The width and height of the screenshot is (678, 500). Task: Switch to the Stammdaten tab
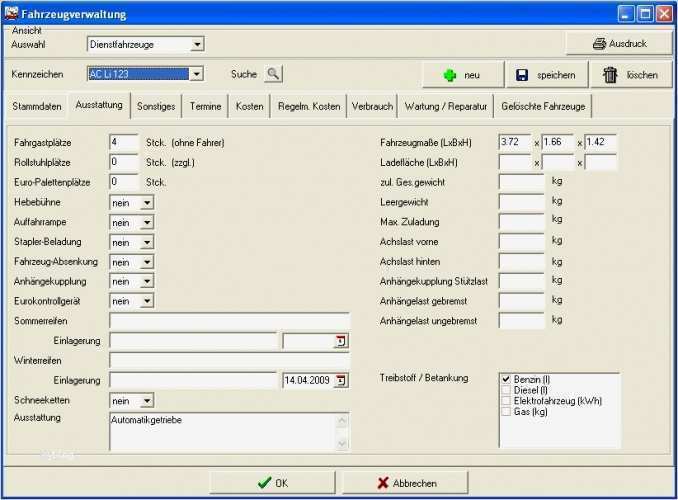click(37, 106)
